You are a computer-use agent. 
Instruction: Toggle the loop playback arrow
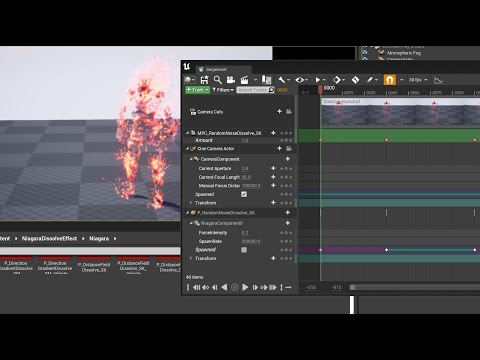click(x=289, y=287)
